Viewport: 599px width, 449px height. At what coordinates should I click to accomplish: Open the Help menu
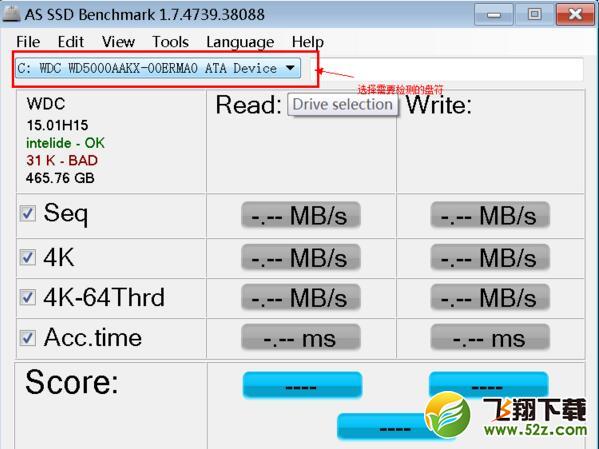(308, 42)
